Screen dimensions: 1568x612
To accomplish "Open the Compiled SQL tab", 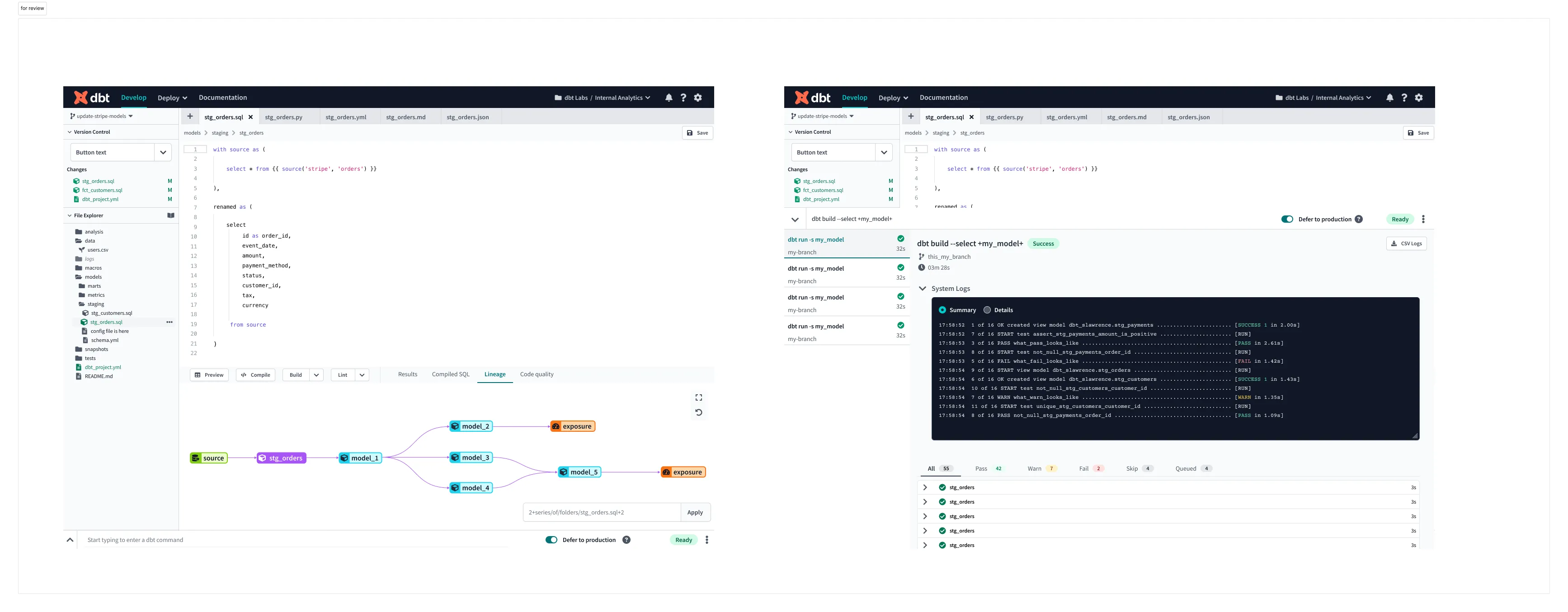I will [451, 374].
